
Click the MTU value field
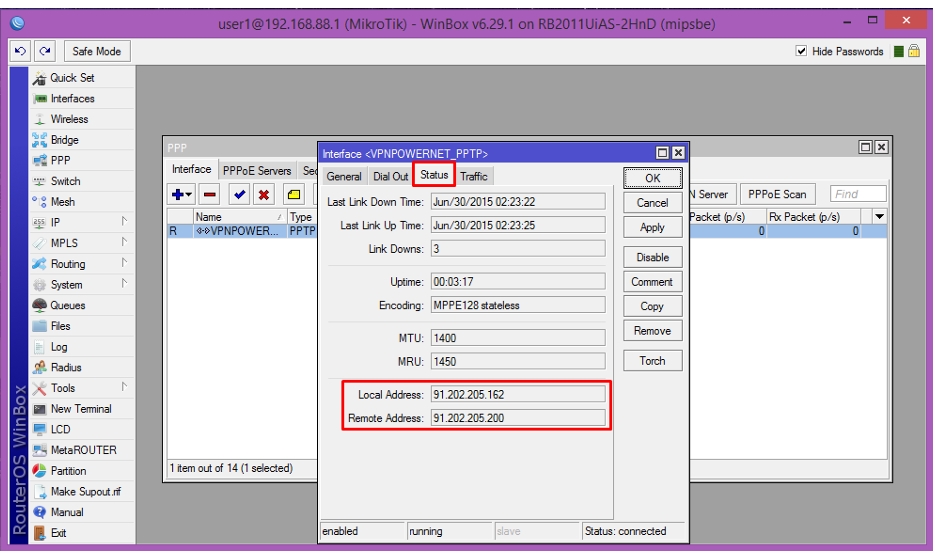[x=518, y=338]
